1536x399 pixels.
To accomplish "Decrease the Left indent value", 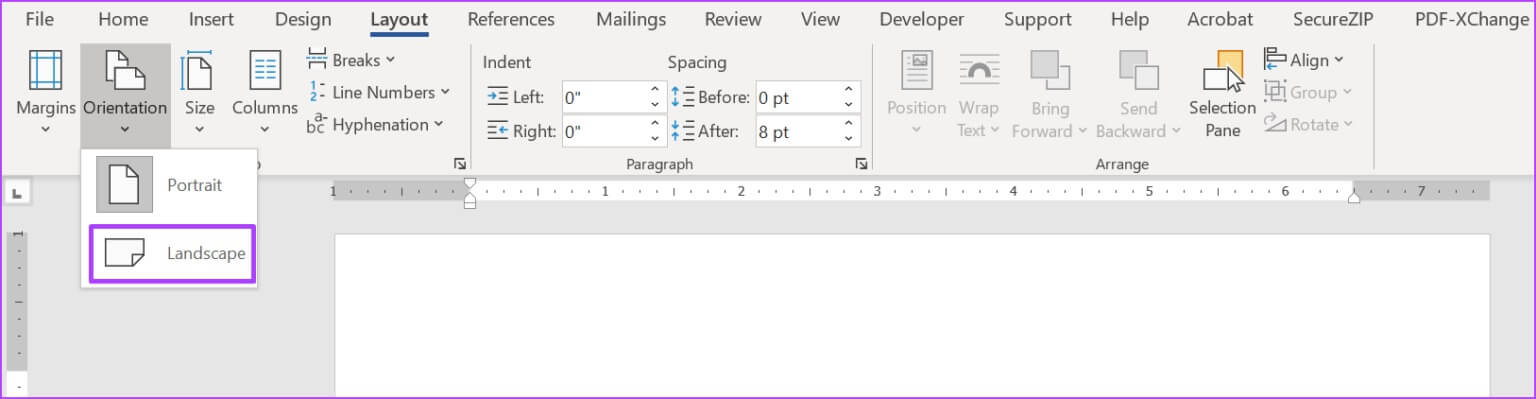I will pos(656,104).
